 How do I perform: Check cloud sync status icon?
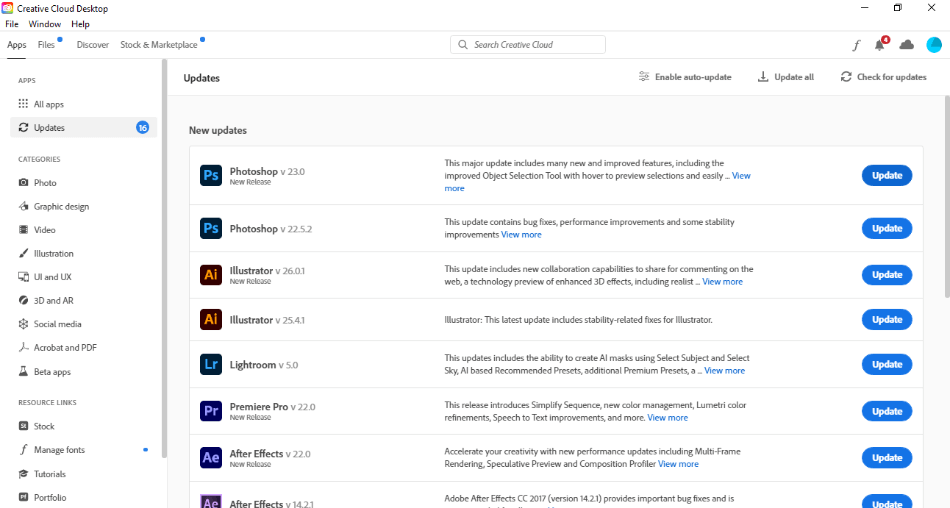[x=906, y=45]
